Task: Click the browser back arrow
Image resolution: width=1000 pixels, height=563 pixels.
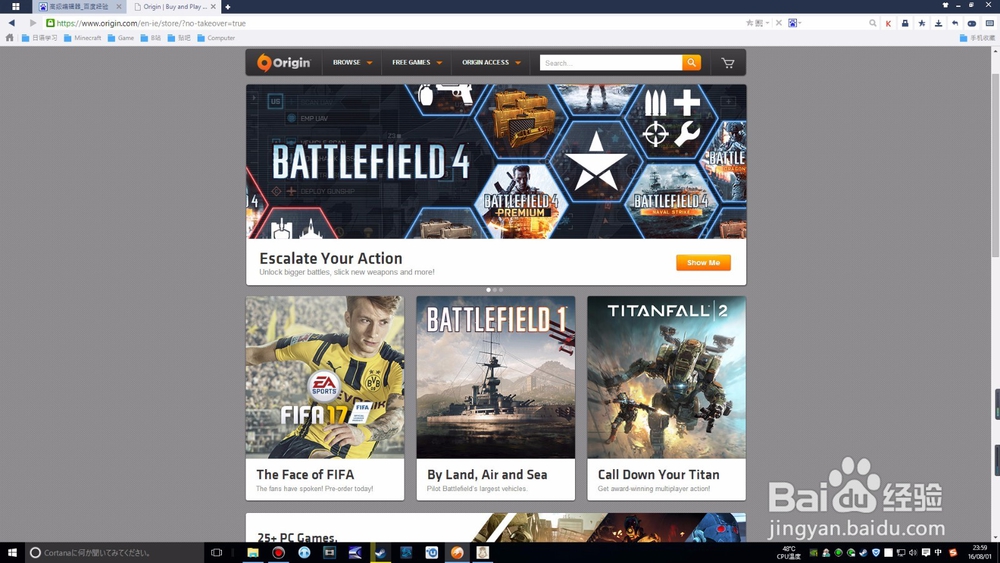Action: pos(11,23)
